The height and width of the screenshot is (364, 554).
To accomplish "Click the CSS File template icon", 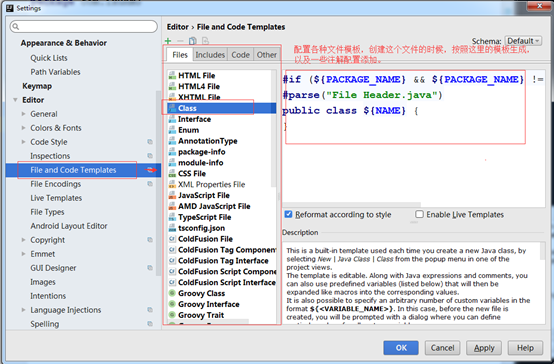I will coord(172,174).
